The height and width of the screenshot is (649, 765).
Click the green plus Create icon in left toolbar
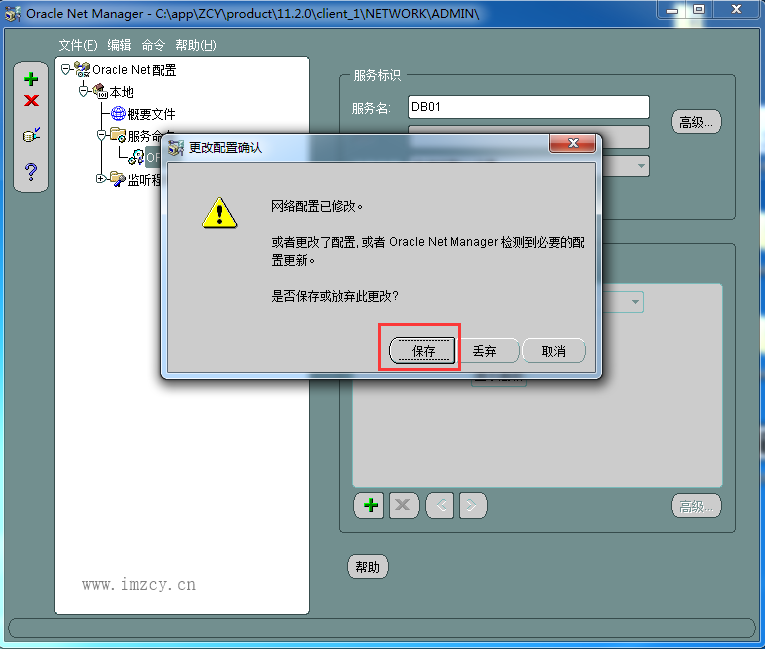coord(31,79)
